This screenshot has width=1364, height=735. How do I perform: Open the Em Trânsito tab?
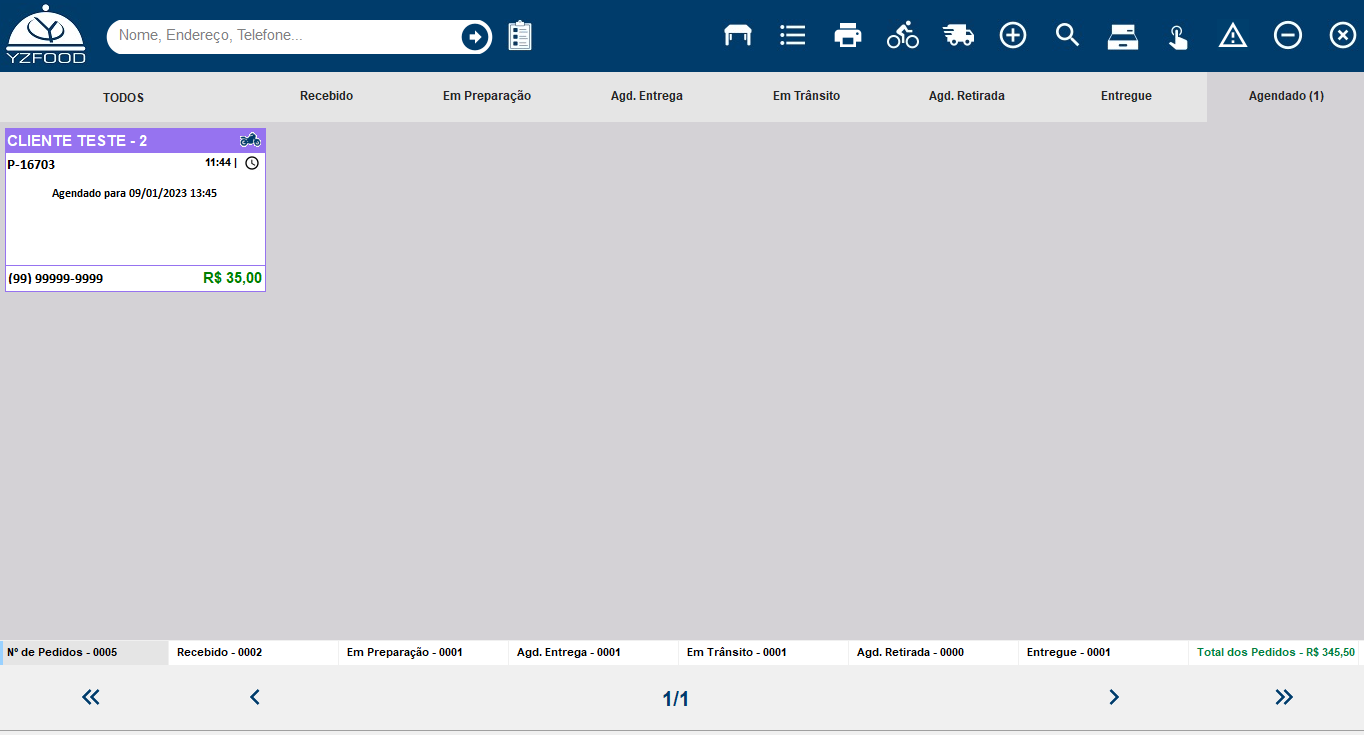click(x=806, y=96)
